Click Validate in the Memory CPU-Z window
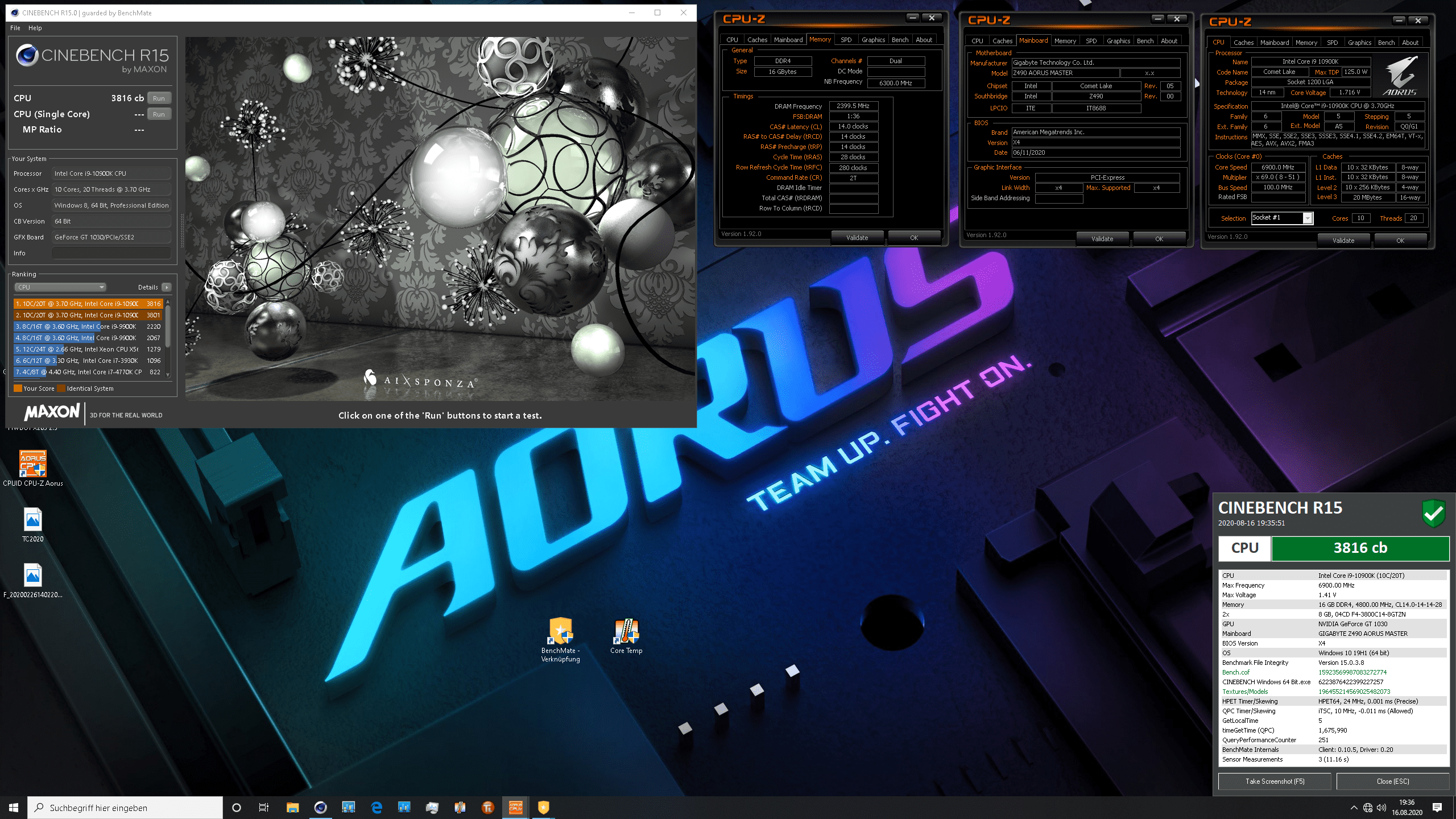This screenshot has height=819, width=1456. coord(857,238)
